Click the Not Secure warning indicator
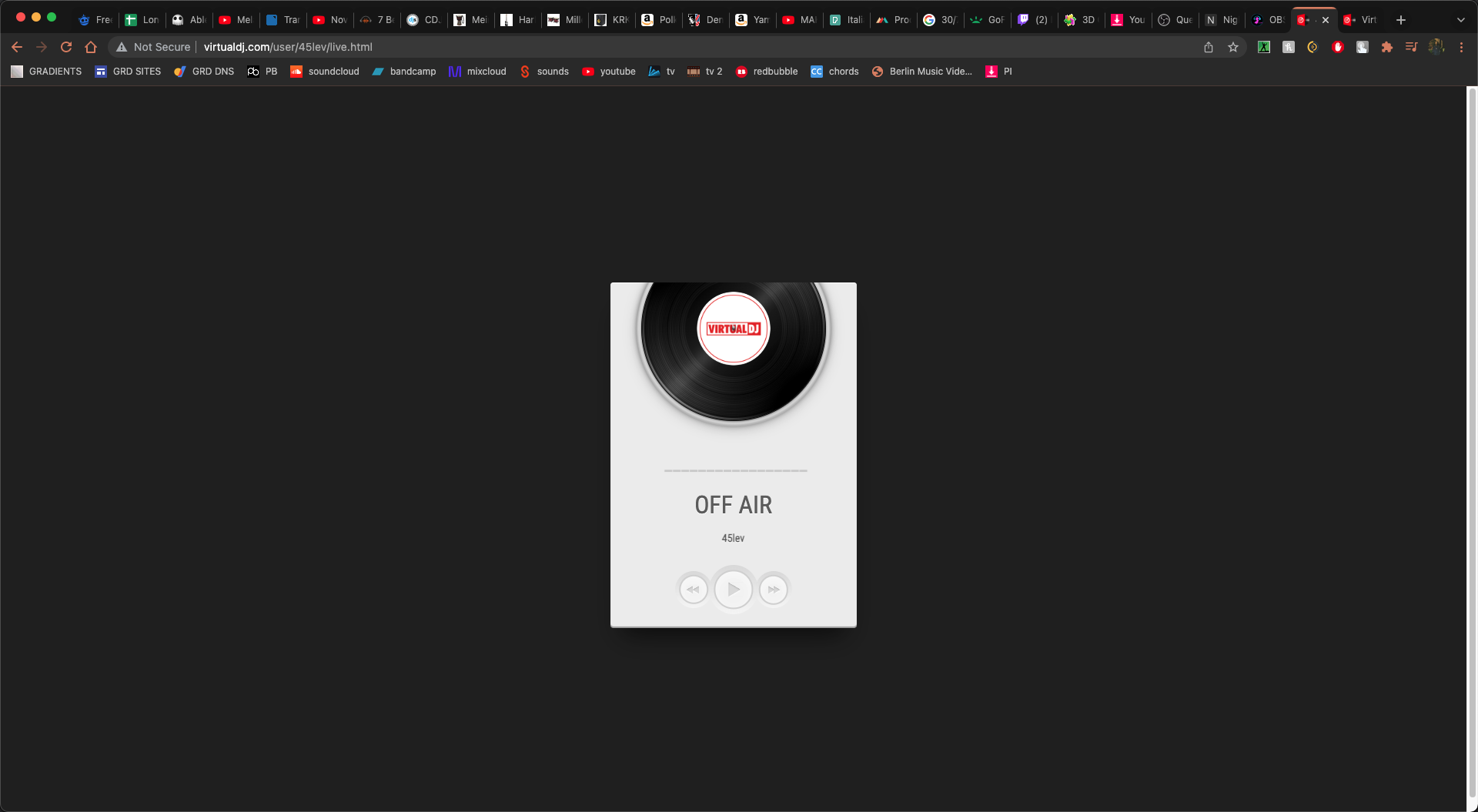This screenshot has width=1478, height=812. coord(153,47)
